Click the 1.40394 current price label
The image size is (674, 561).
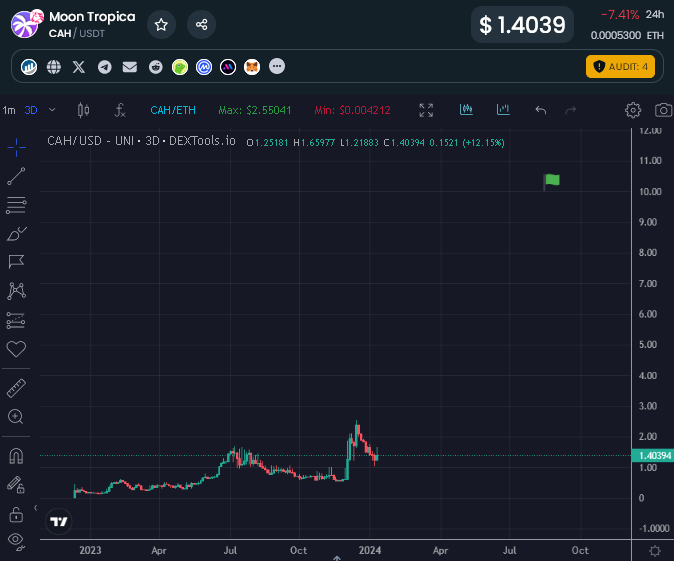[655, 456]
